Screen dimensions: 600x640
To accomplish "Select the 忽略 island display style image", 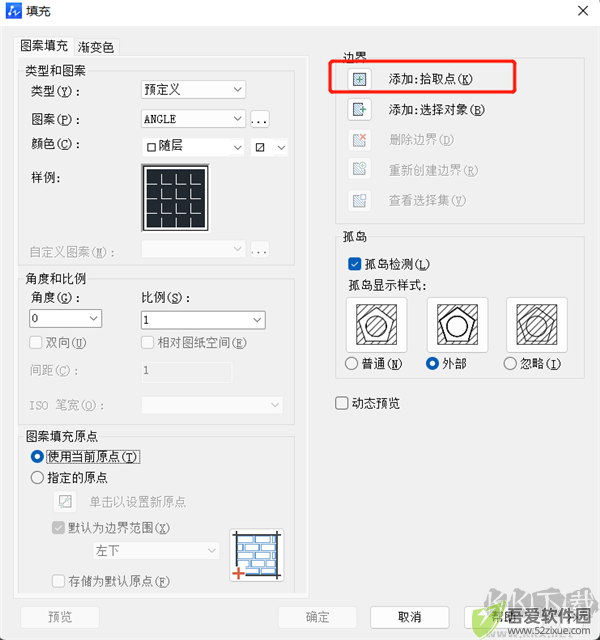I will click(537, 325).
